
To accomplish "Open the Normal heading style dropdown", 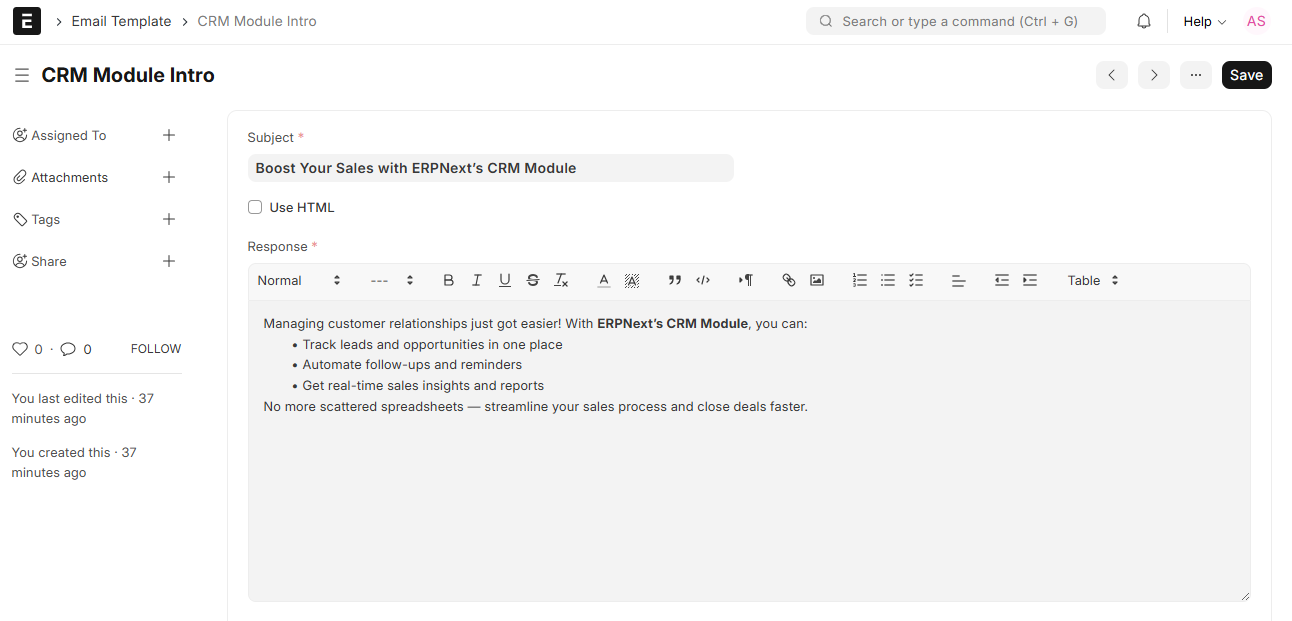I will pyautogui.click(x=299, y=281).
